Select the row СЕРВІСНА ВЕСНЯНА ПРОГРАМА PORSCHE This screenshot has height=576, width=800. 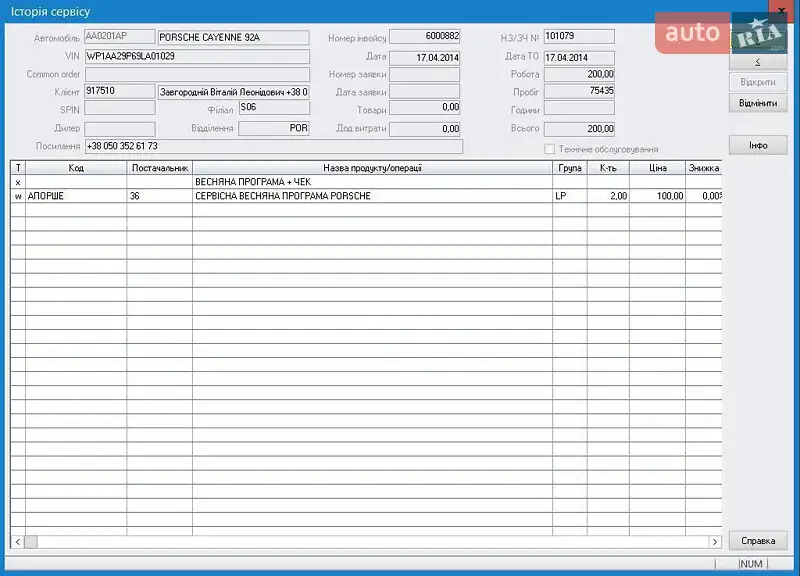pyautogui.click(x=372, y=196)
